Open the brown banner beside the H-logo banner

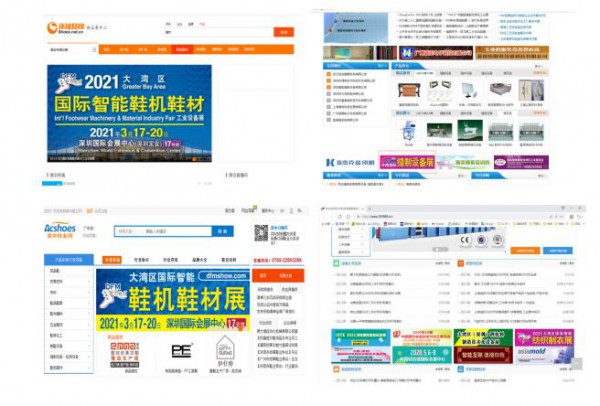[512, 53]
